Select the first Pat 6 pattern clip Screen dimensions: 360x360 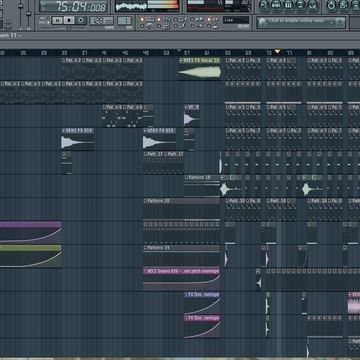(x=112, y=116)
